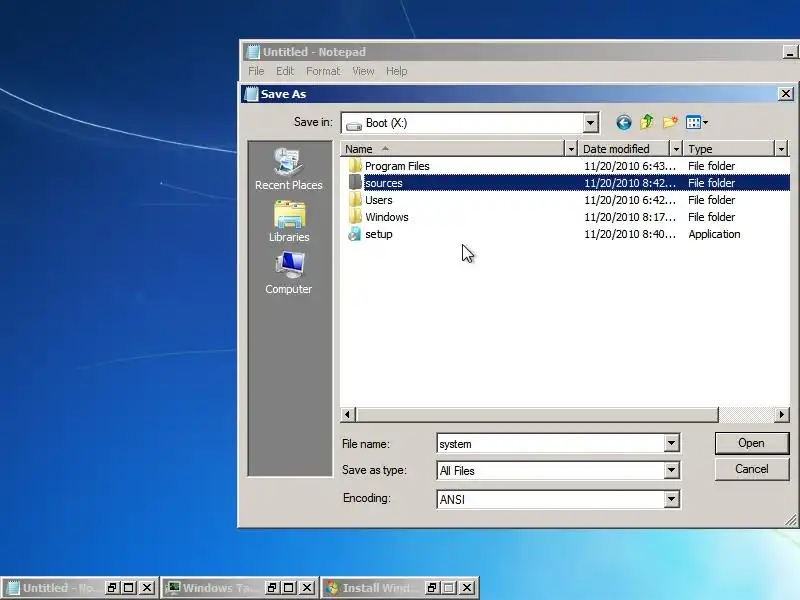800x600 pixels.
Task: Click horizontal scrollbar right arrow
Action: 781,414
